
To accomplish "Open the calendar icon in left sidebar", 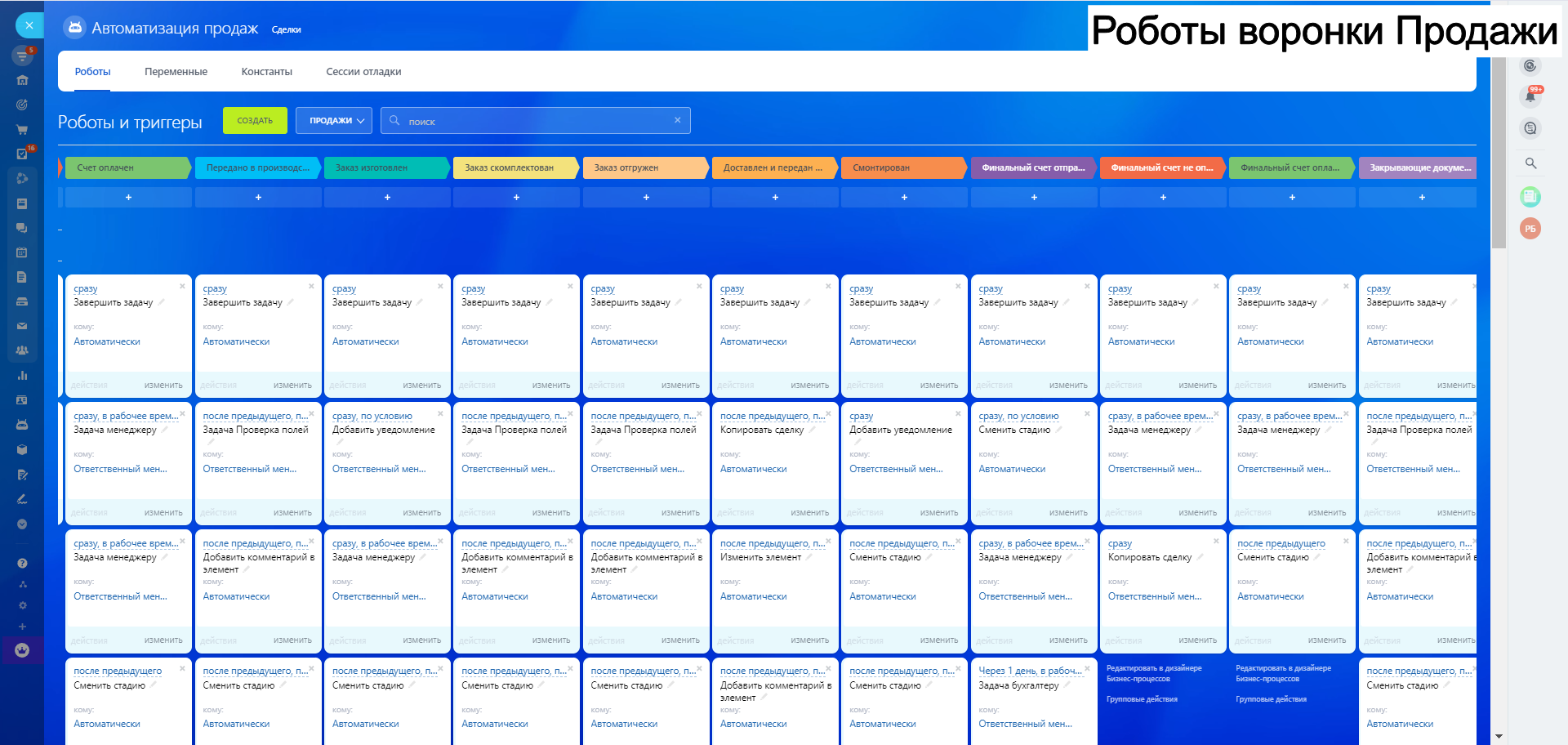I will click(22, 252).
